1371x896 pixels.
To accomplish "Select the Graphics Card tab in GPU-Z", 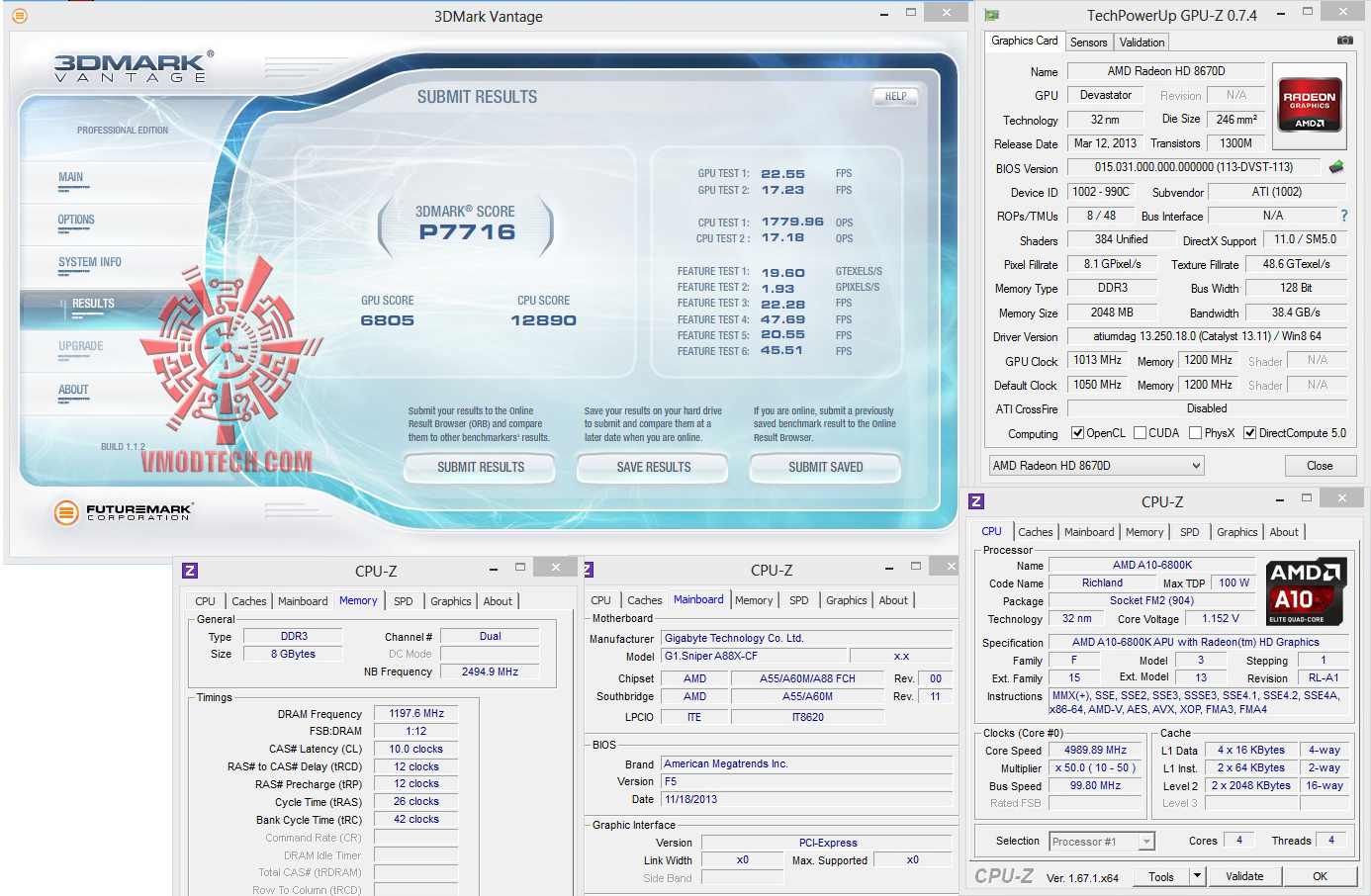I will [1024, 41].
